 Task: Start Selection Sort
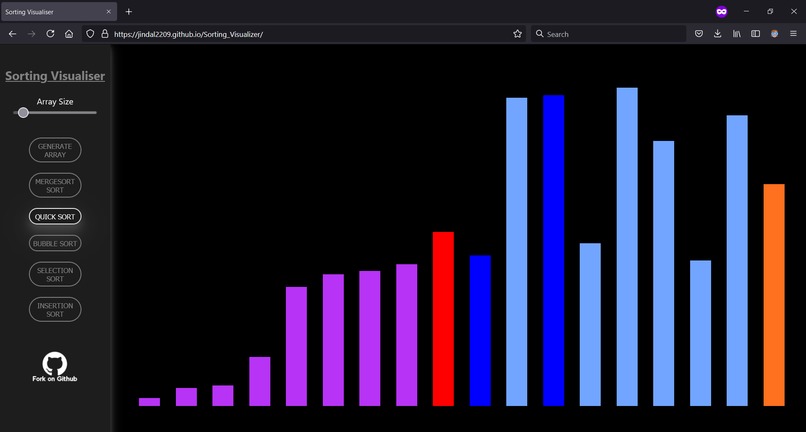55,274
